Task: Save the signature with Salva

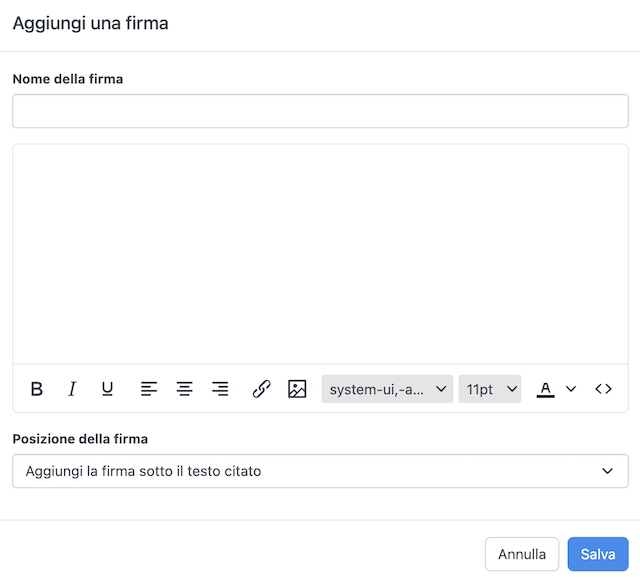Action: click(598, 554)
